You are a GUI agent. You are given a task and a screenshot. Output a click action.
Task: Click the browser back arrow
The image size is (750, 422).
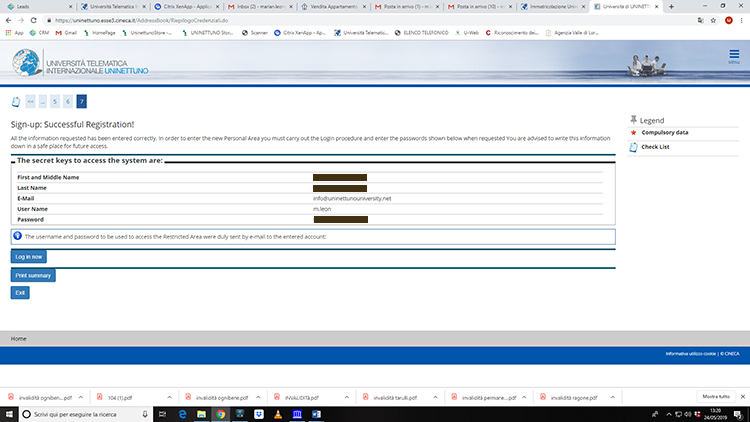tap(8, 19)
